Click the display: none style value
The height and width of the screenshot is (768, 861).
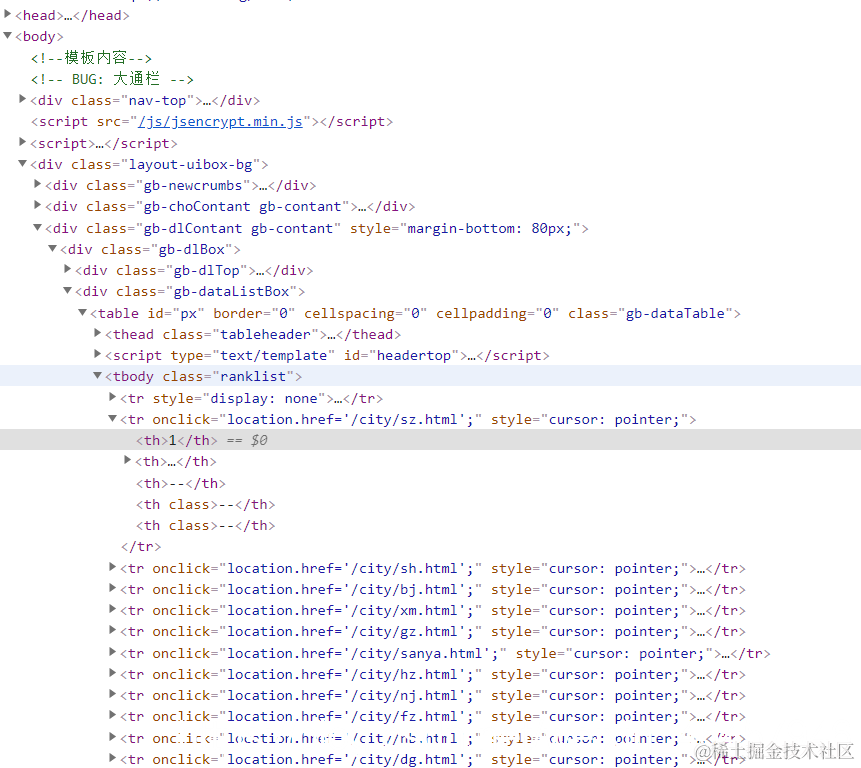coord(264,399)
